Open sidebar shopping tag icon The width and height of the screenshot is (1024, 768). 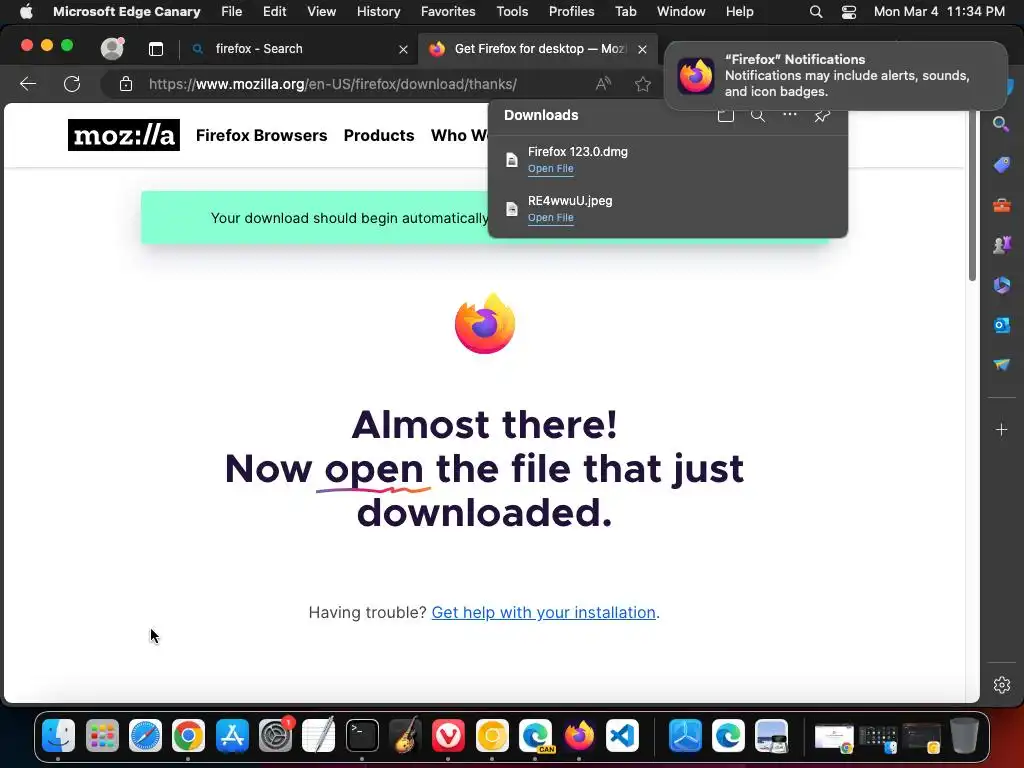(1002, 165)
